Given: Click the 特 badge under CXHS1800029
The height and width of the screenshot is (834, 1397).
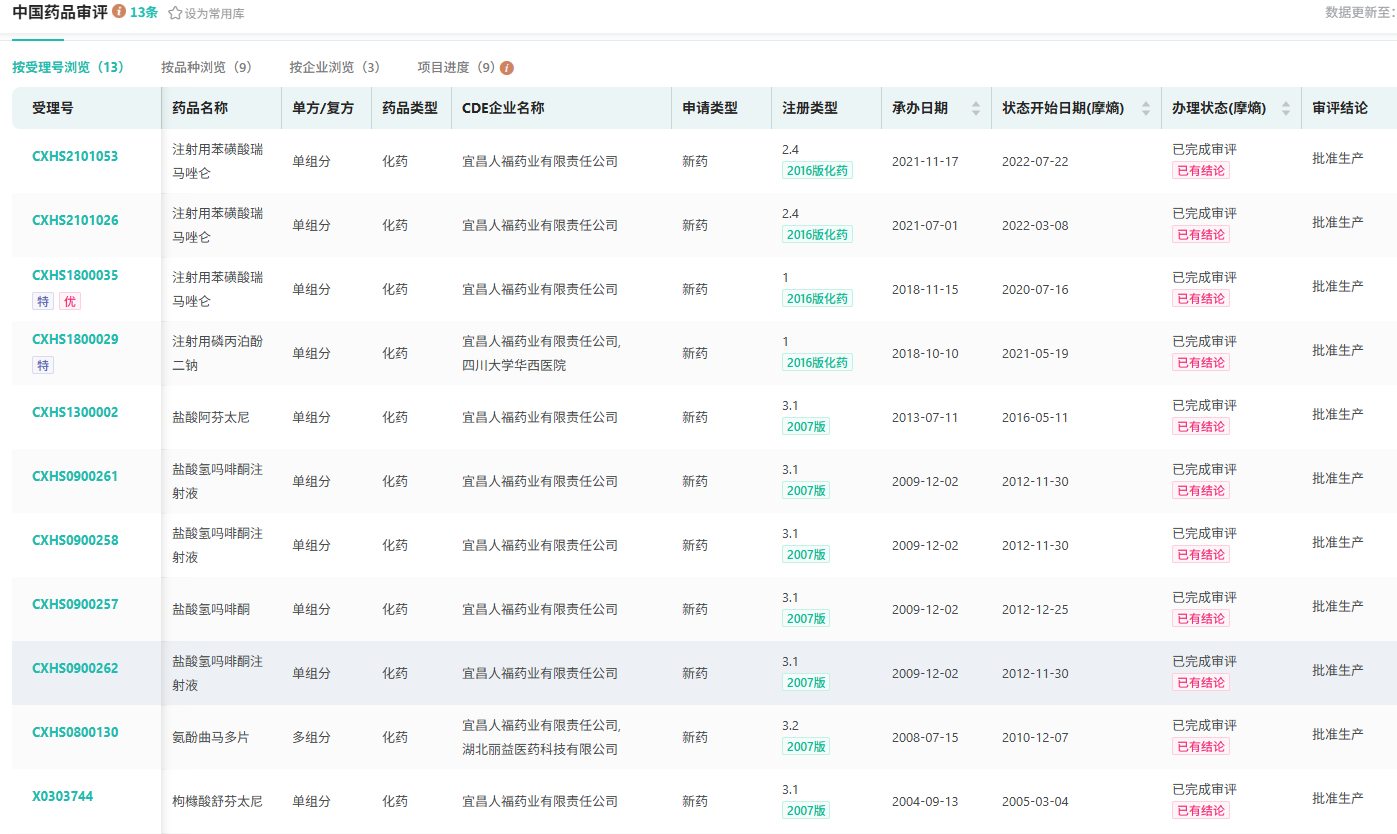Looking at the screenshot, I should tap(43, 365).
